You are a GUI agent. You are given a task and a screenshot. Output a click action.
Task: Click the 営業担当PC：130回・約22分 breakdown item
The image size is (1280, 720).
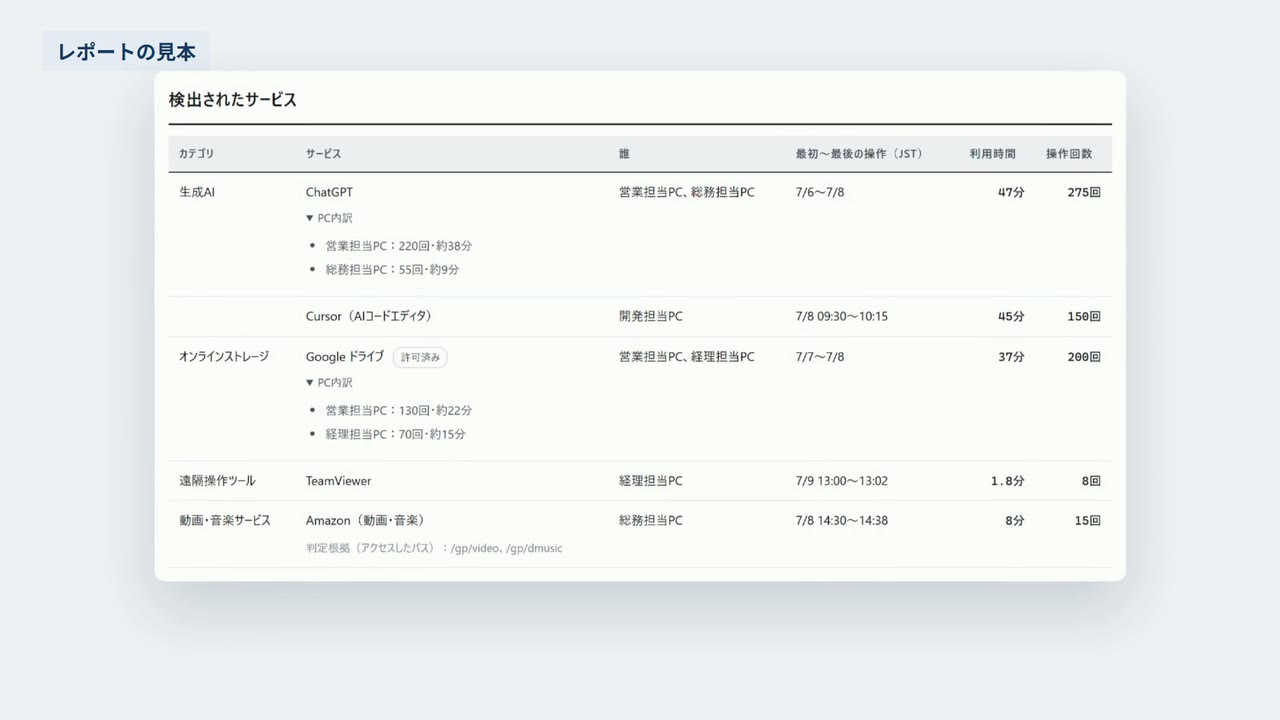tap(398, 410)
